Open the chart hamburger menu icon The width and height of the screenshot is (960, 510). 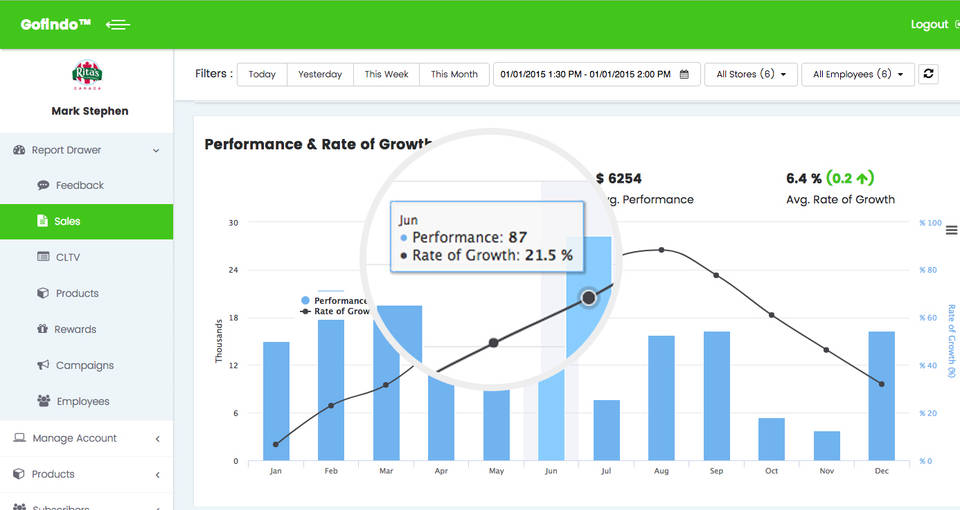tap(951, 230)
